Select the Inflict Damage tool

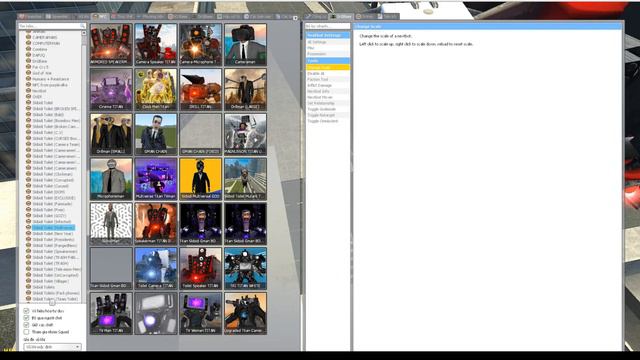[x=328, y=85]
